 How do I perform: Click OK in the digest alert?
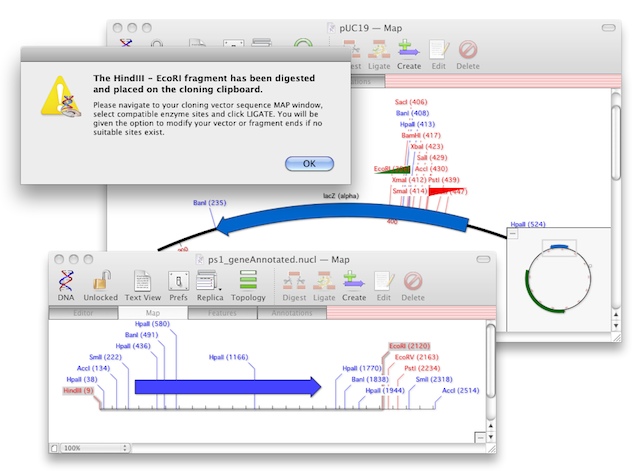pos(308,163)
